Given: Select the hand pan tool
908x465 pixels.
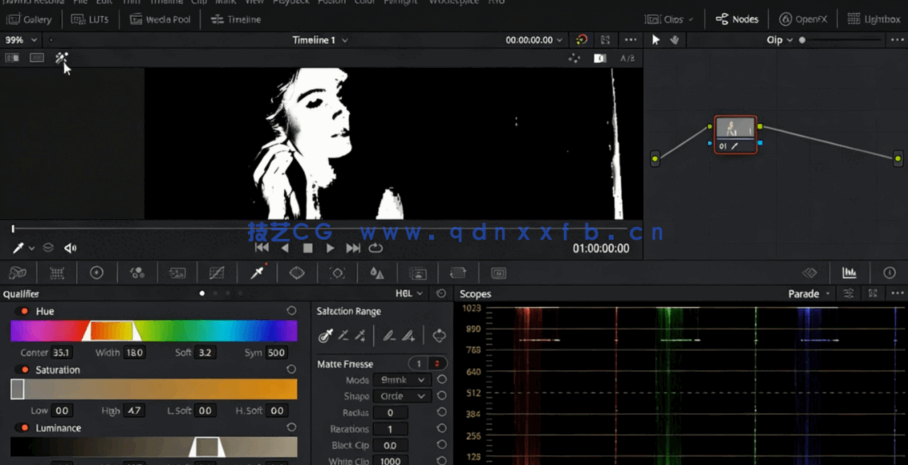Looking at the screenshot, I should [x=674, y=39].
